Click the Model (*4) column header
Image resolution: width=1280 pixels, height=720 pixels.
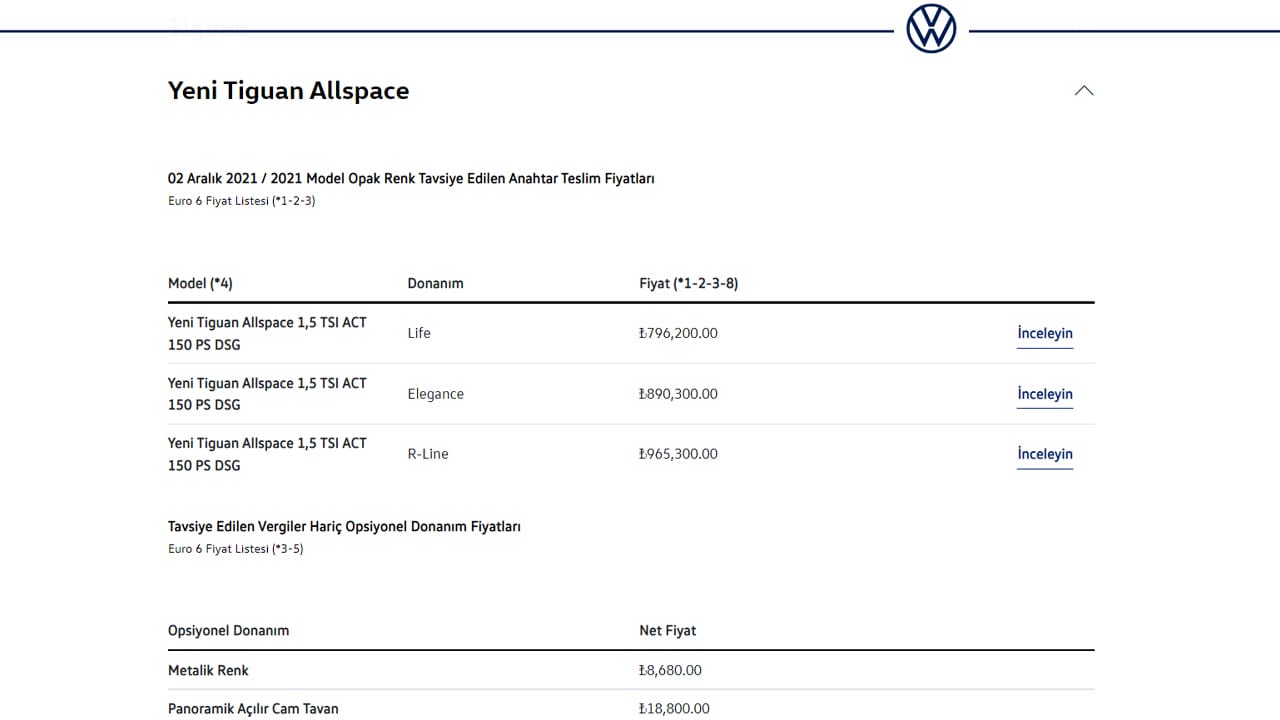[200, 283]
